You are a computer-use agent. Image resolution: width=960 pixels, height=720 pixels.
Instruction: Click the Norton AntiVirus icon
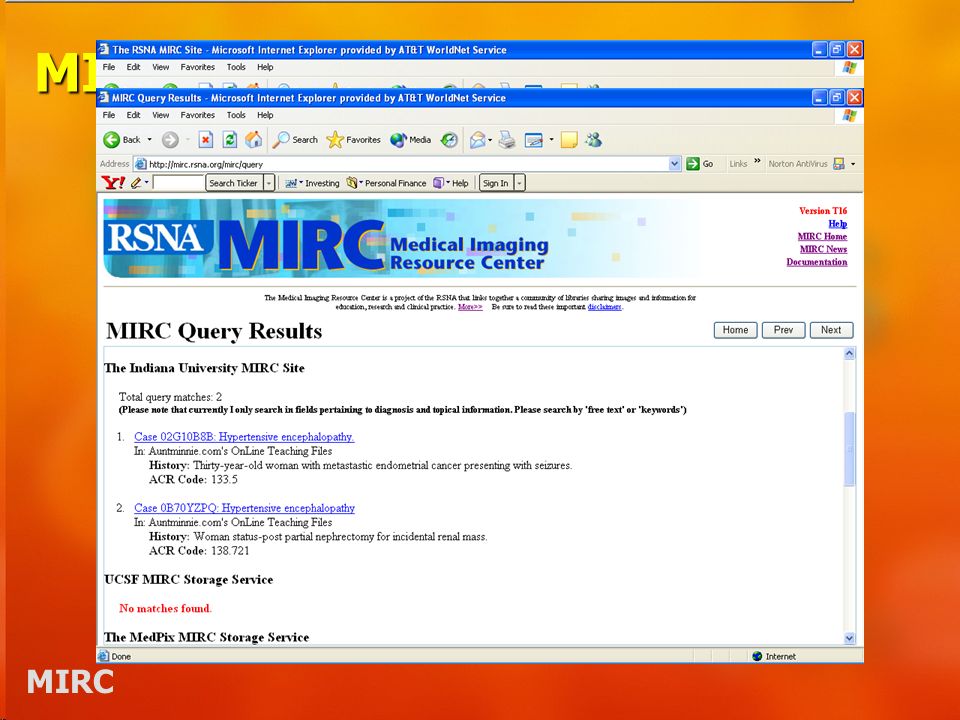click(x=839, y=164)
